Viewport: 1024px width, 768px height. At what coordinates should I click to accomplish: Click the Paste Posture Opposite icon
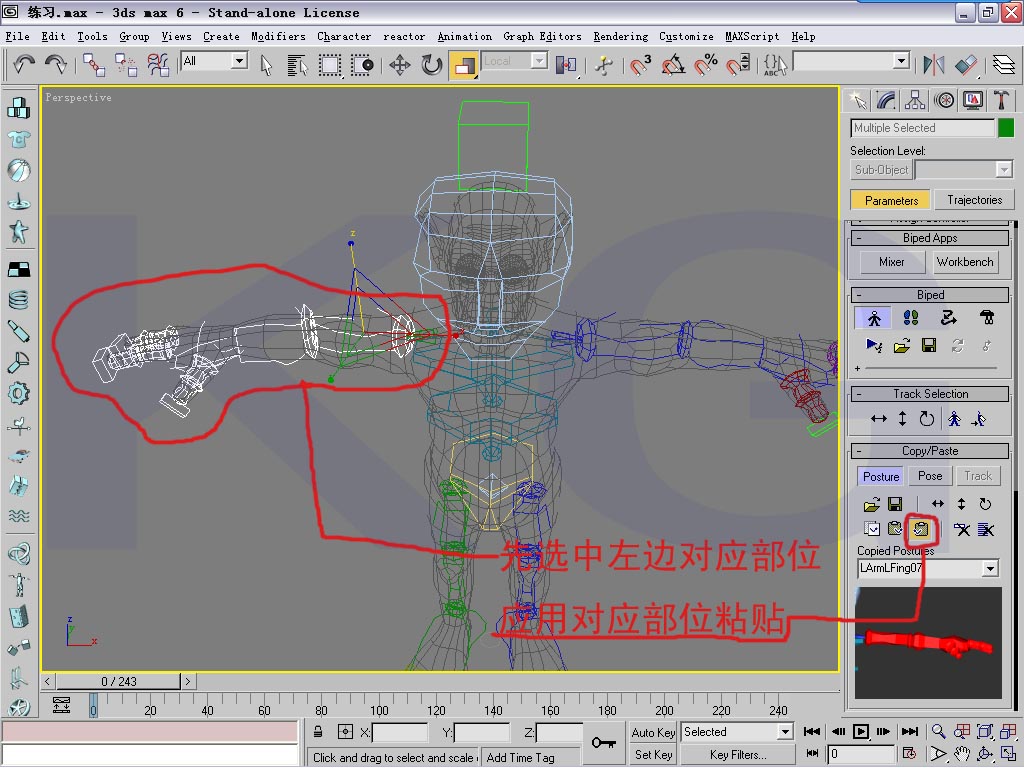point(921,529)
